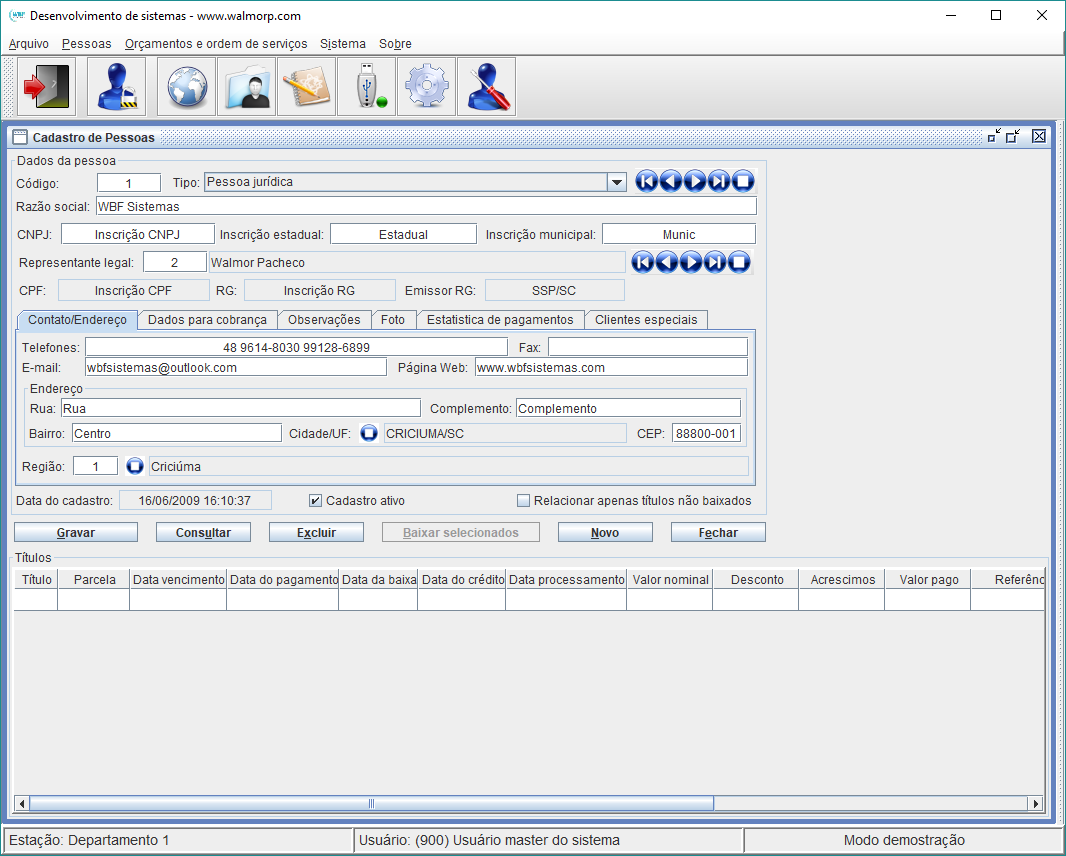Select the Estatistica de pagamentos tab
The image size is (1066, 856).
coord(499,320)
